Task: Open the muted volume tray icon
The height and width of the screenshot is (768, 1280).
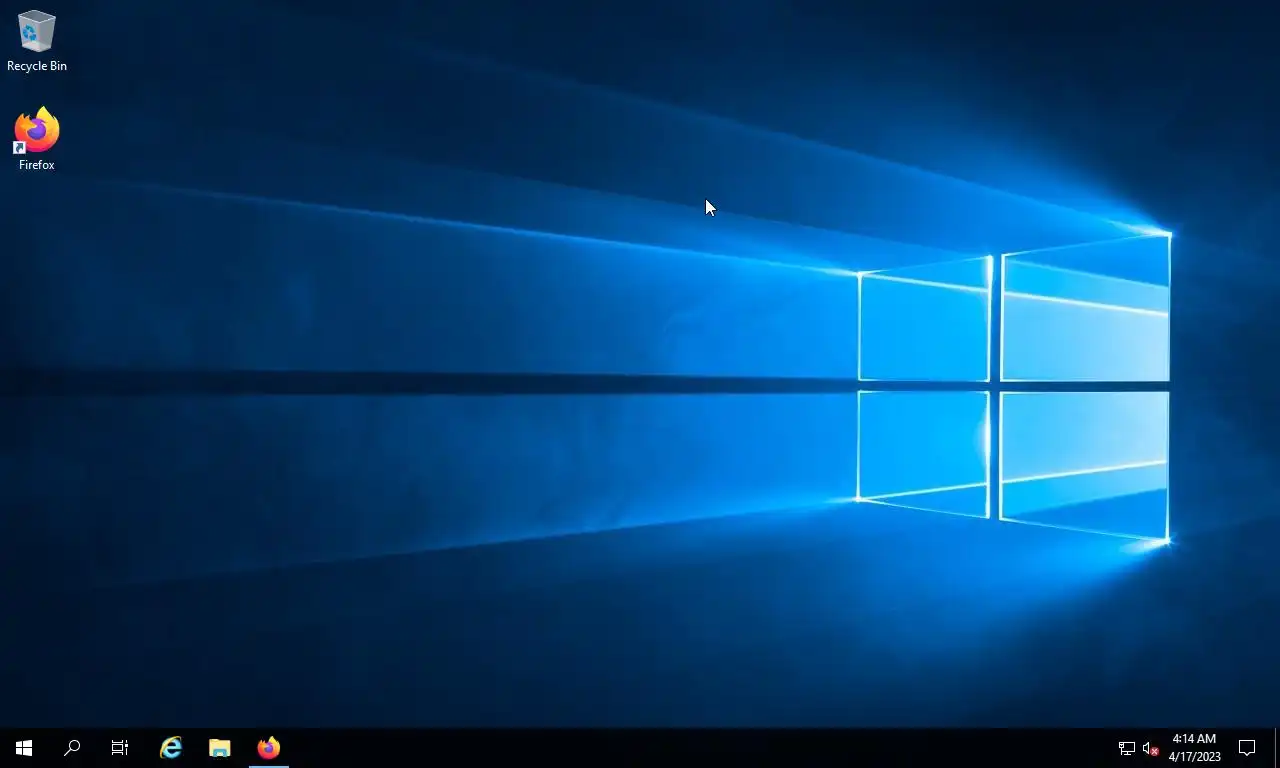Action: click(x=1150, y=748)
